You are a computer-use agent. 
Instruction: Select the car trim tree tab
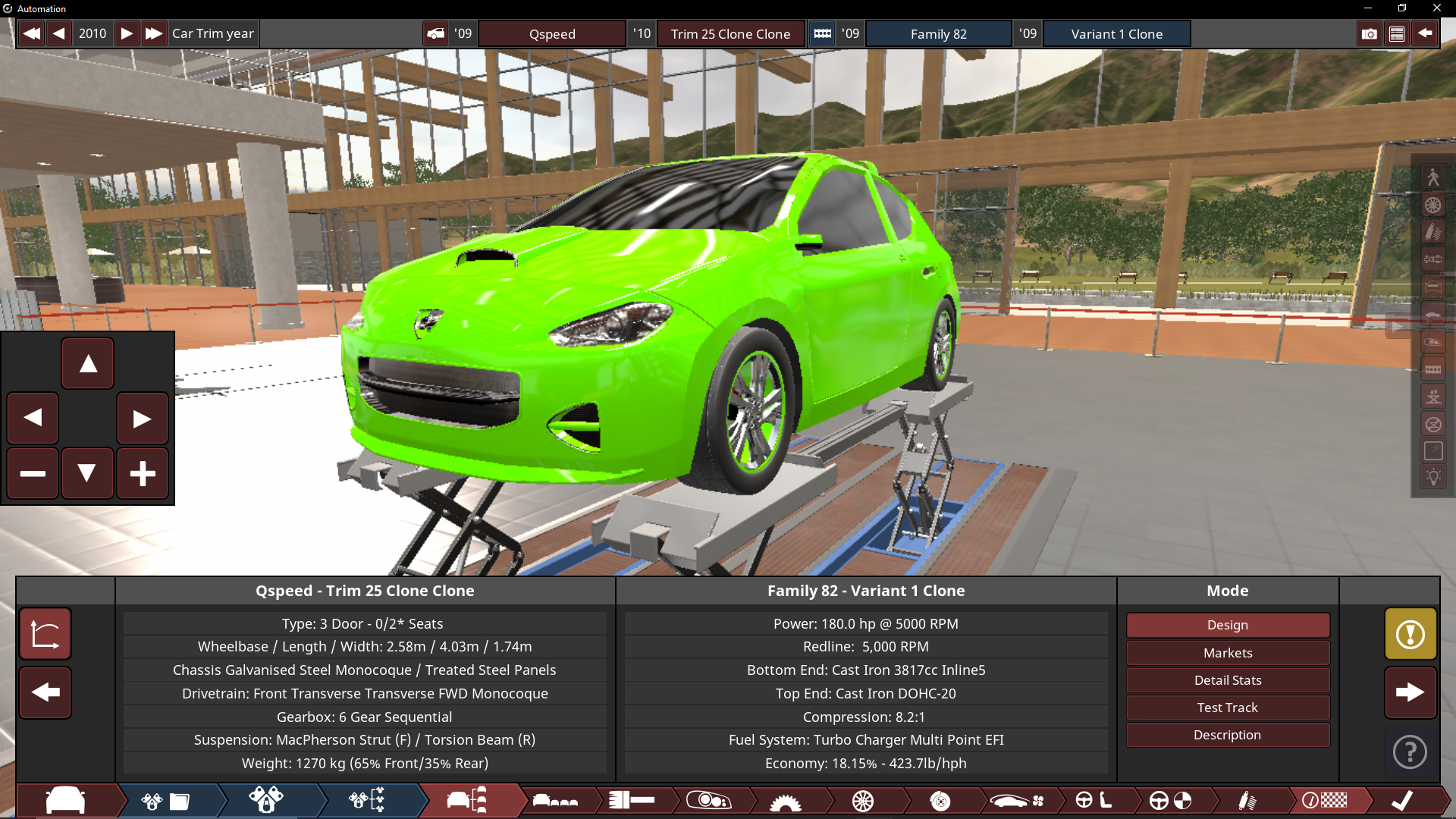pyautogui.click(x=468, y=801)
